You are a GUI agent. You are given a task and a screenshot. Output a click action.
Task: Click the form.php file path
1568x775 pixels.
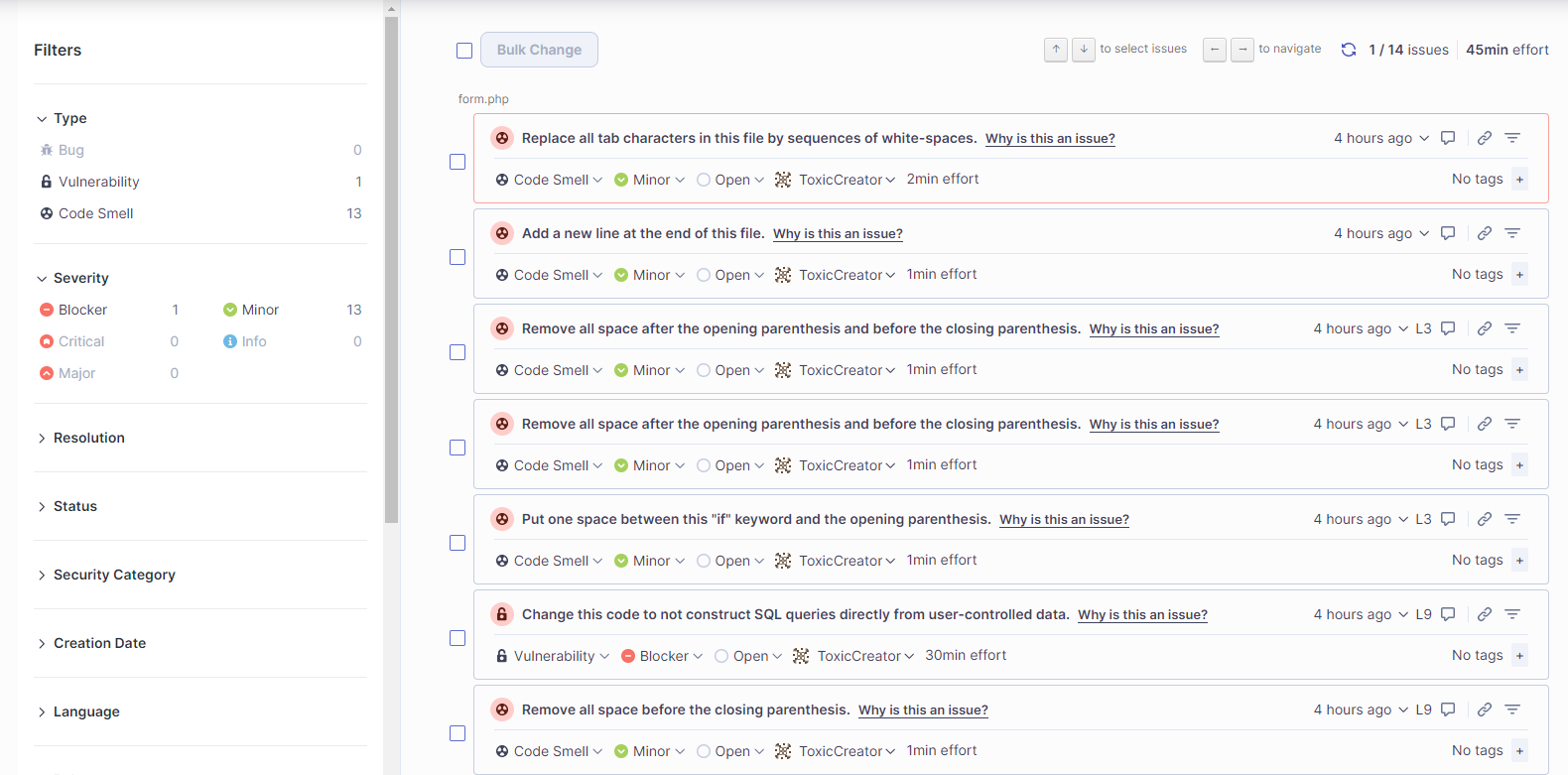(x=483, y=99)
